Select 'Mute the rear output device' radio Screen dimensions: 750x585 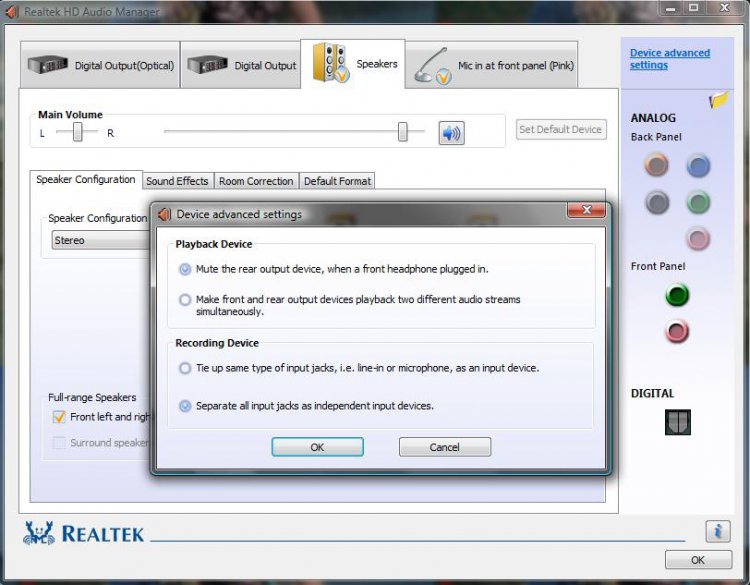click(x=185, y=269)
